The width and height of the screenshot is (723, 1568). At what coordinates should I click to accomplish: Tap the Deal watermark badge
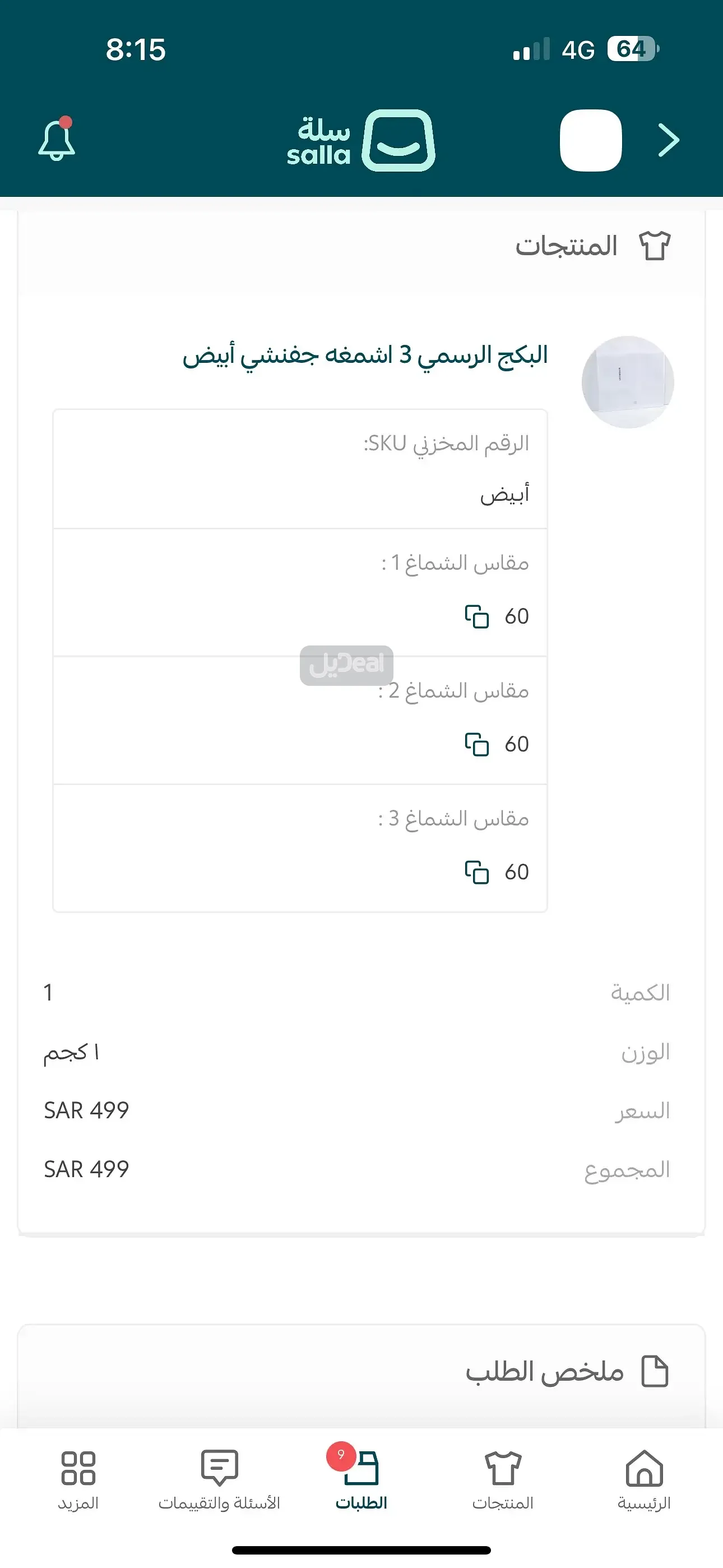[346, 665]
